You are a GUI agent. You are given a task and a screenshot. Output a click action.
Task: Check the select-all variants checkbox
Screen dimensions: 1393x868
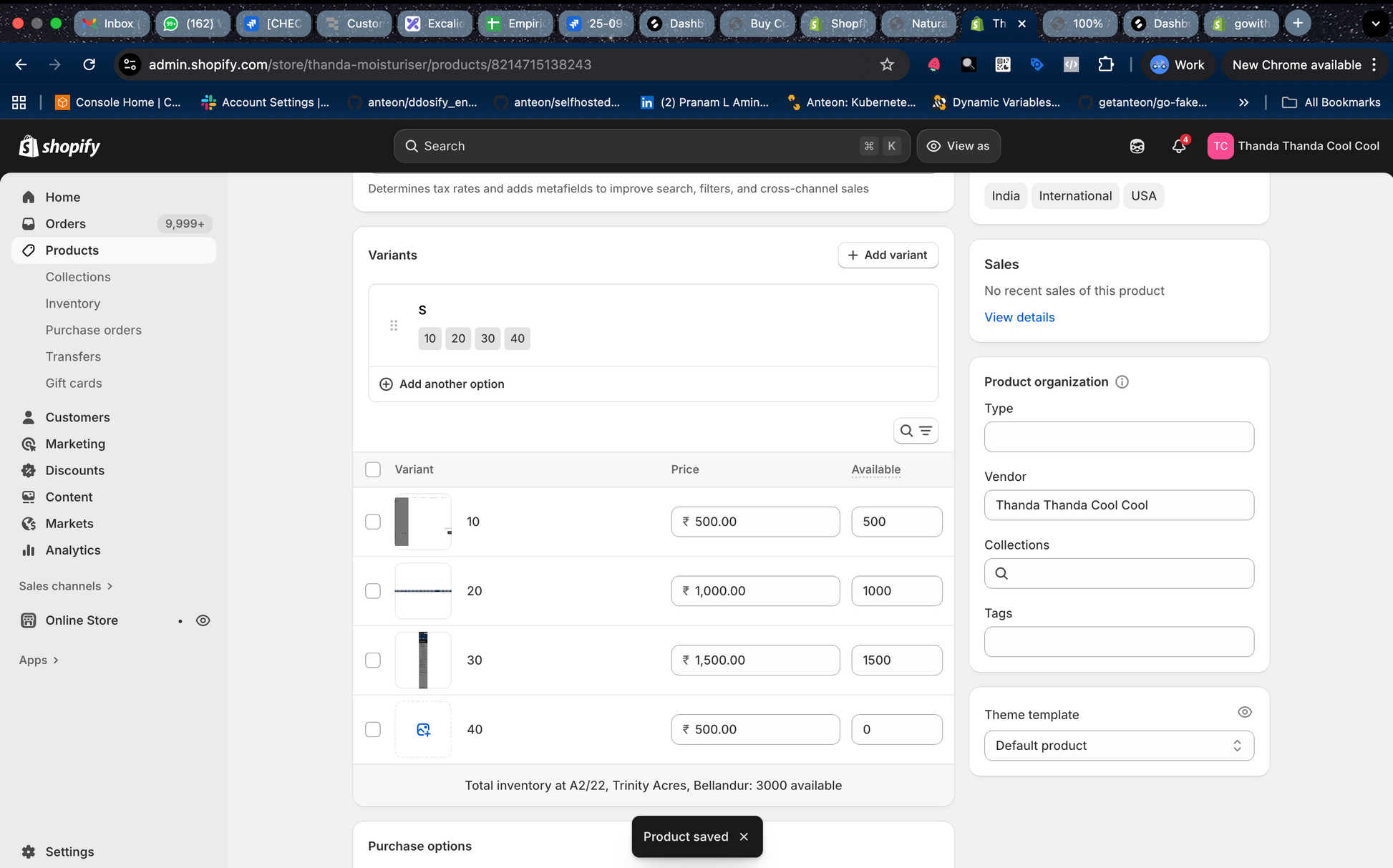pyautogui.click(x=373, y=469)
